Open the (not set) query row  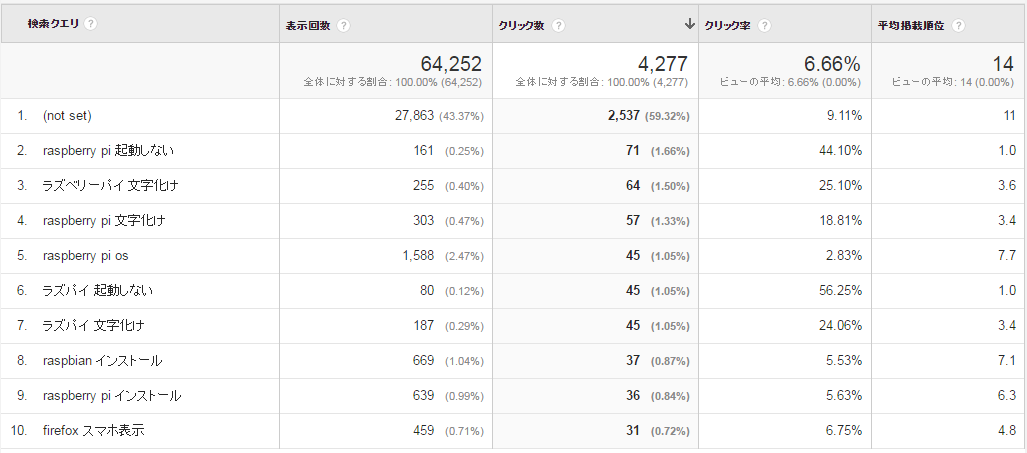coord(67,116)
